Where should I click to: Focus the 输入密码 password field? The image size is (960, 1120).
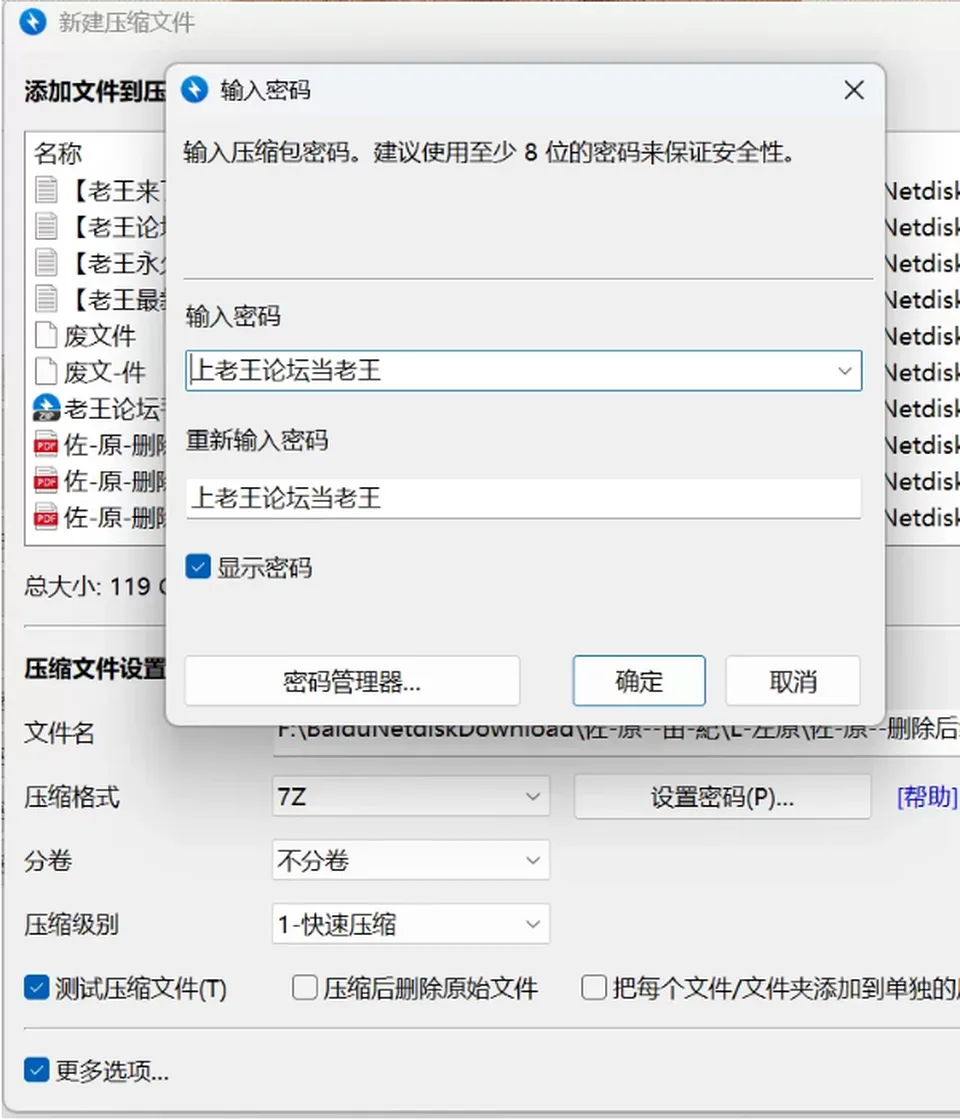coord(524,371)
